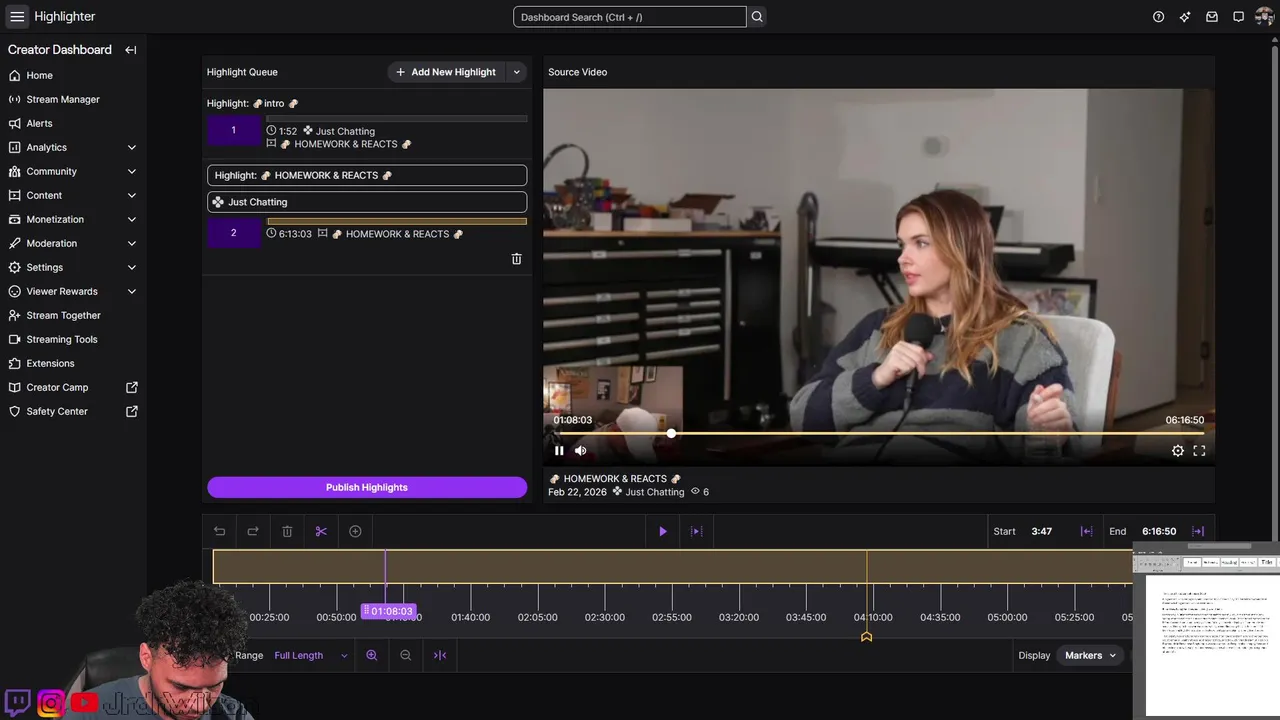Open the user profile avatar

click(1265, 17)
